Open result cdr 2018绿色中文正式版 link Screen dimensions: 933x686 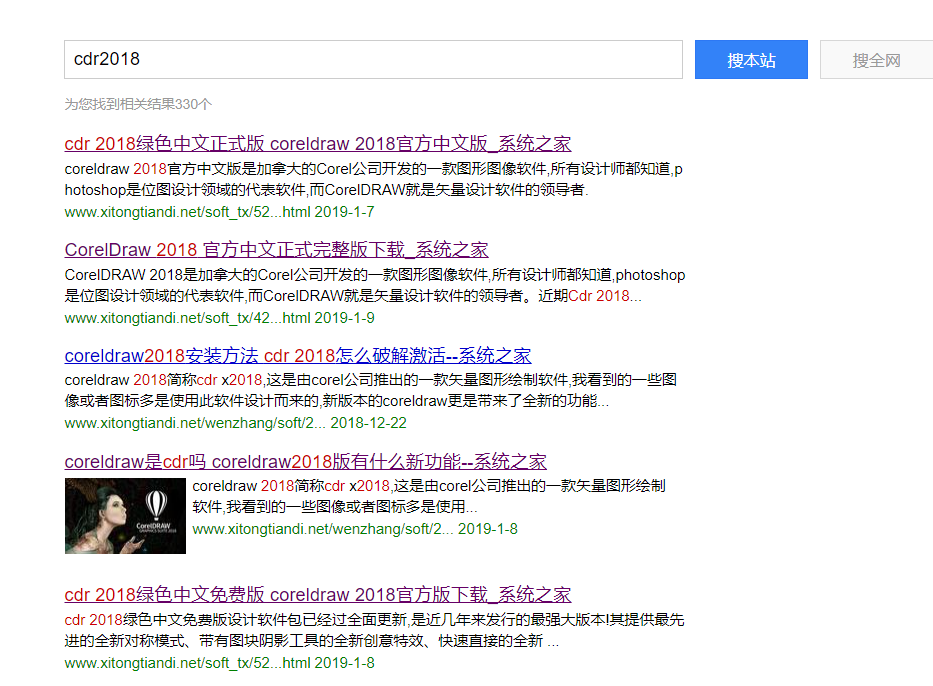[318, 144]
